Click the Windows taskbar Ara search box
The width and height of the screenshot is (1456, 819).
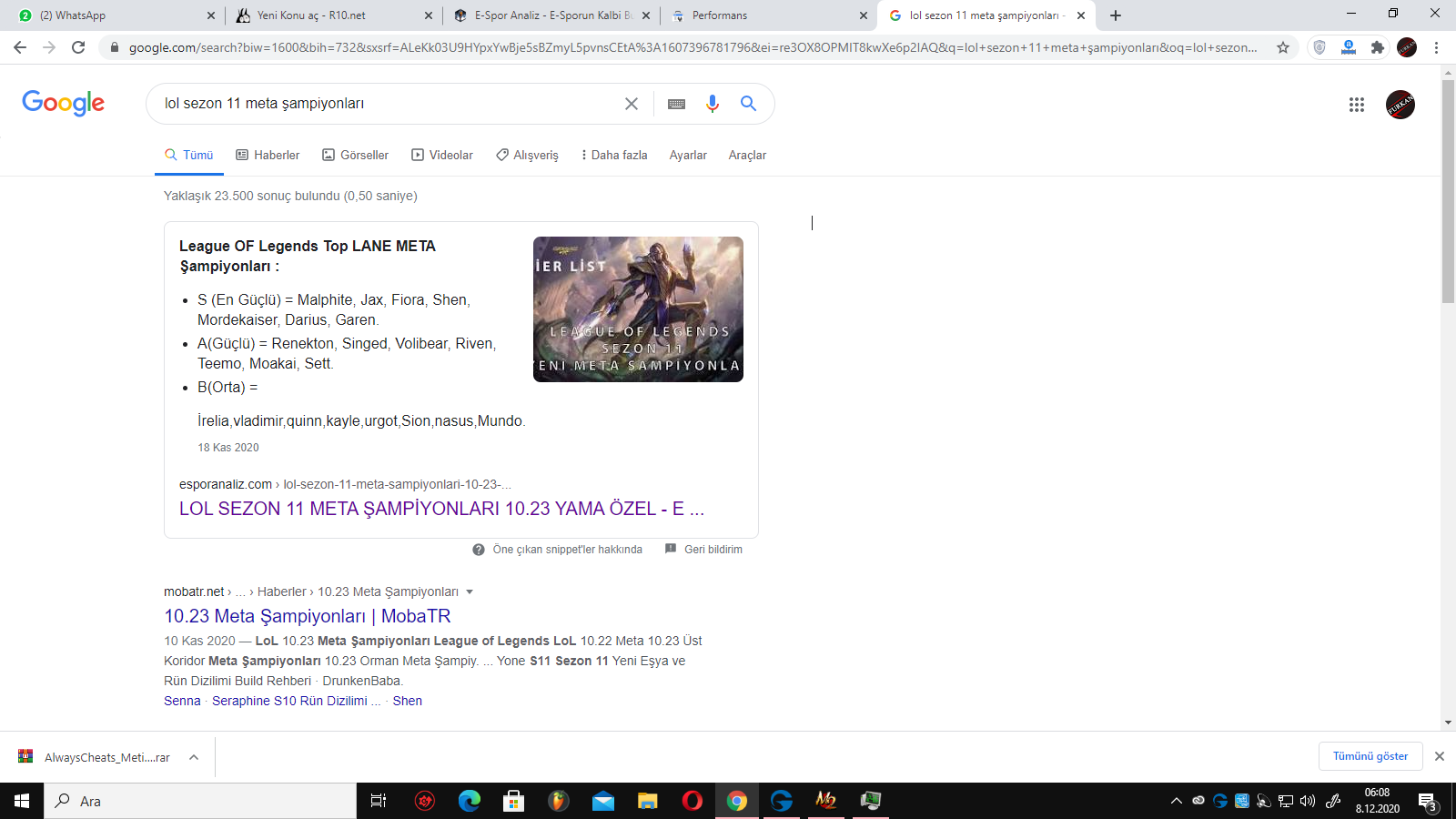200,801
